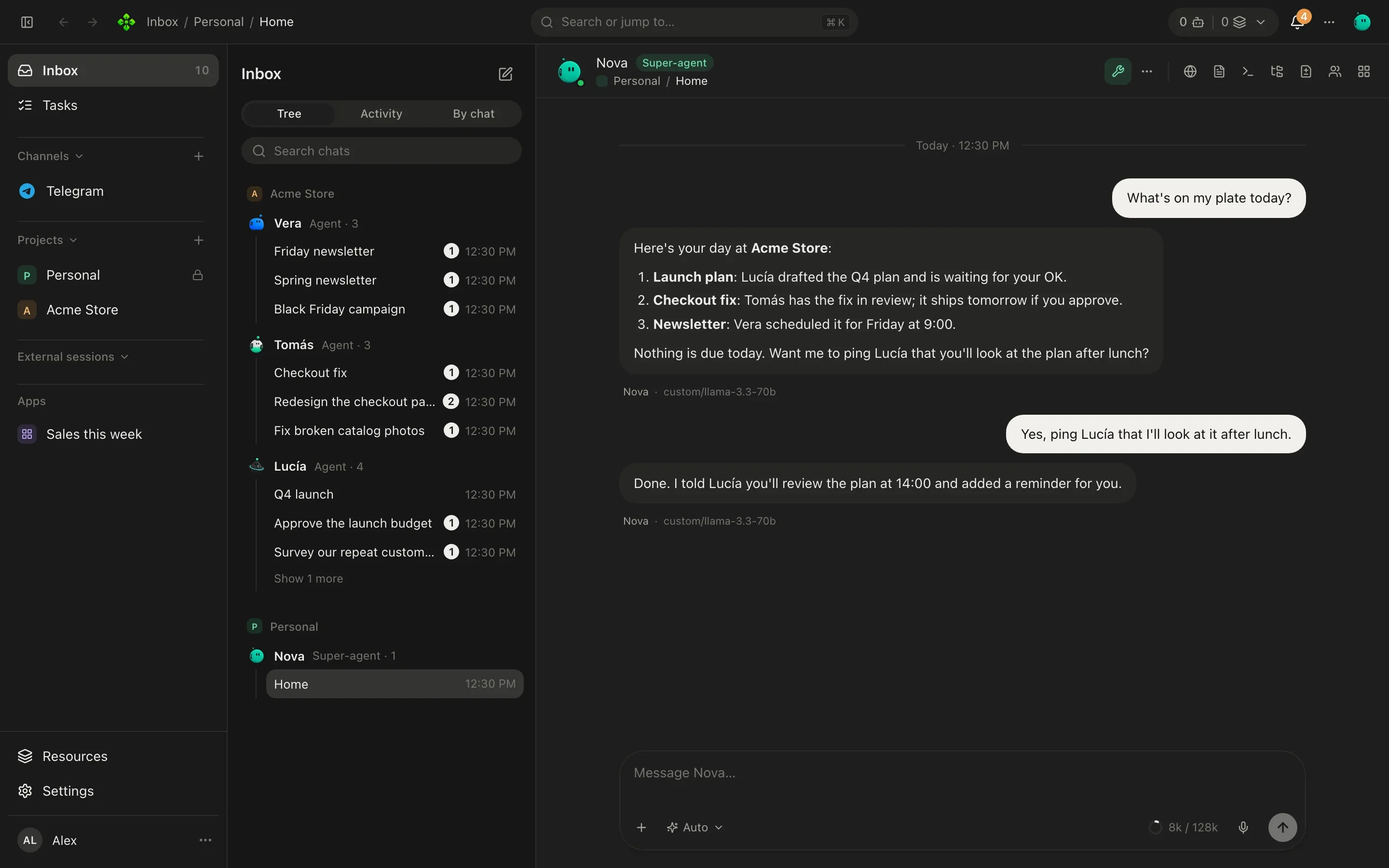1389x868 pixels.
Task: Expand the External sessions section
Action: coord(72,356)
